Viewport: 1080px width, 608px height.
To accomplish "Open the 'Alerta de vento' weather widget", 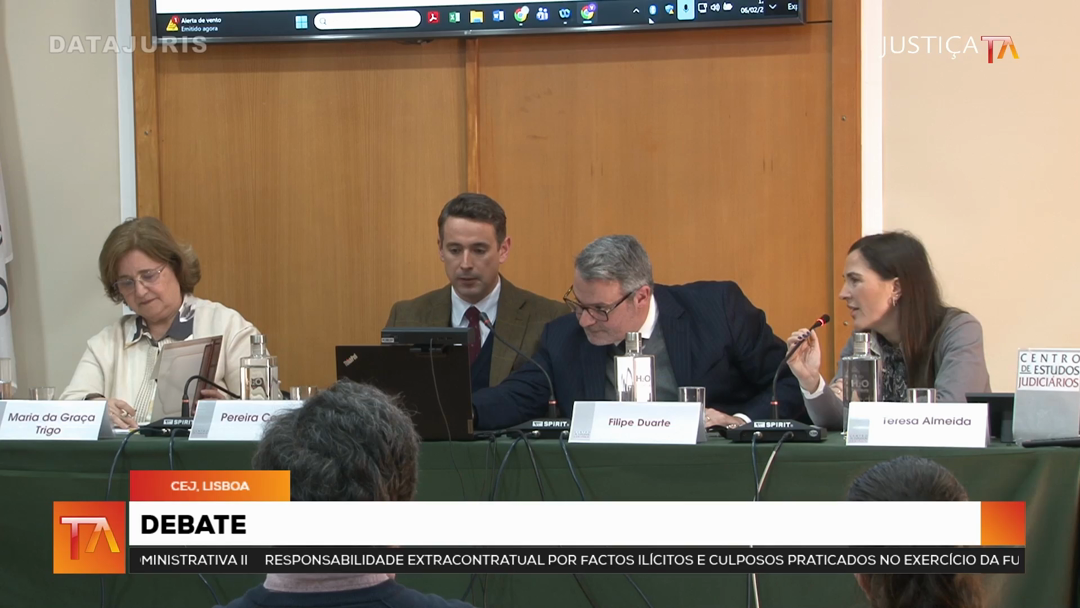I will point(195,24).
